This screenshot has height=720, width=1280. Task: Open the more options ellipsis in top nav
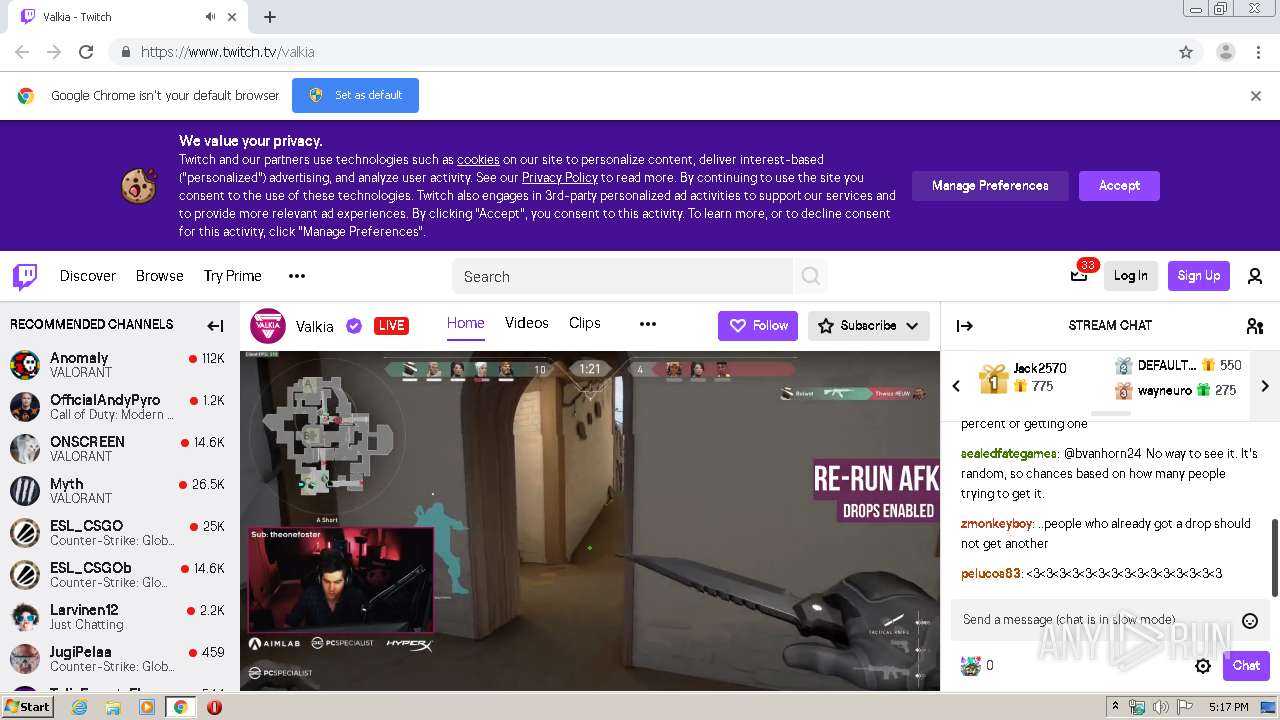click(x=297, y=276)
